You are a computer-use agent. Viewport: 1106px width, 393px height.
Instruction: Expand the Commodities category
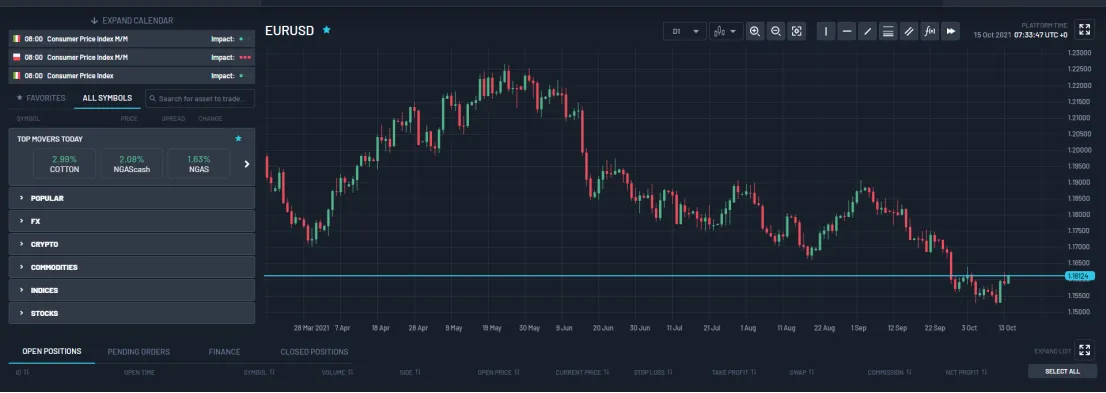click(x=131, y=267)
